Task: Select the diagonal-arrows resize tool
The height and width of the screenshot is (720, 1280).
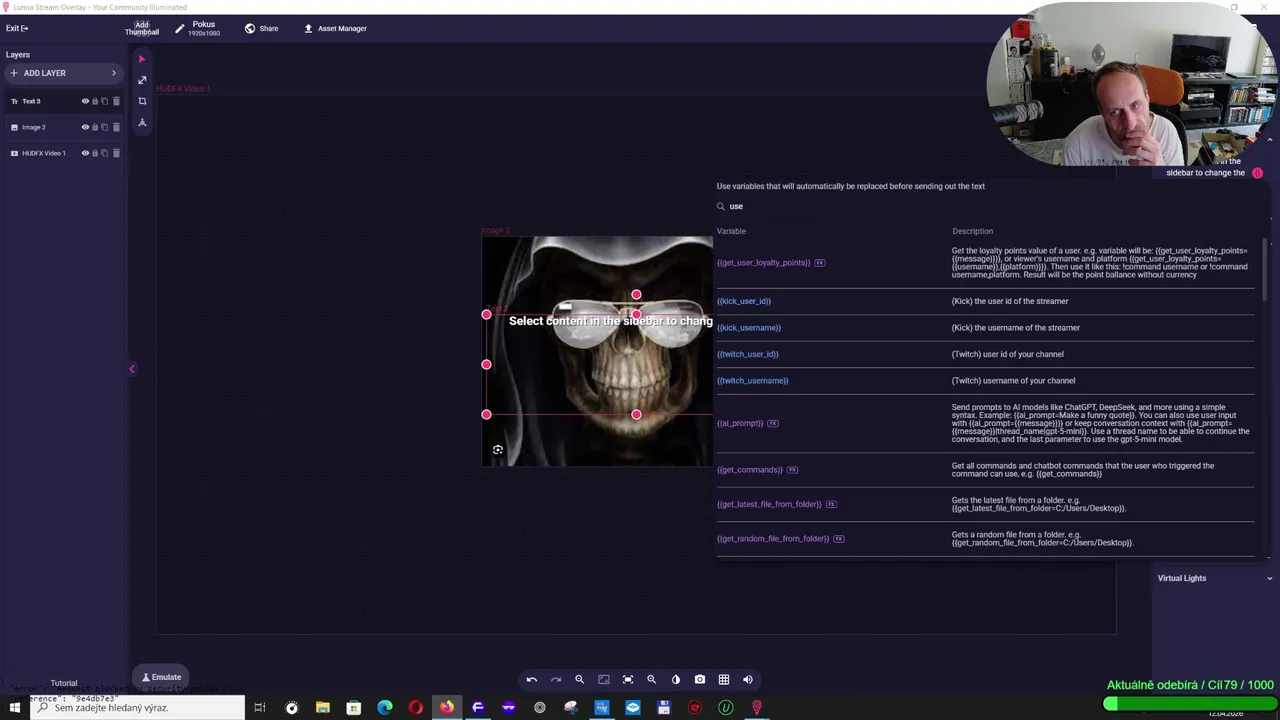Action: pyautogui.click(x=142, y=80)
